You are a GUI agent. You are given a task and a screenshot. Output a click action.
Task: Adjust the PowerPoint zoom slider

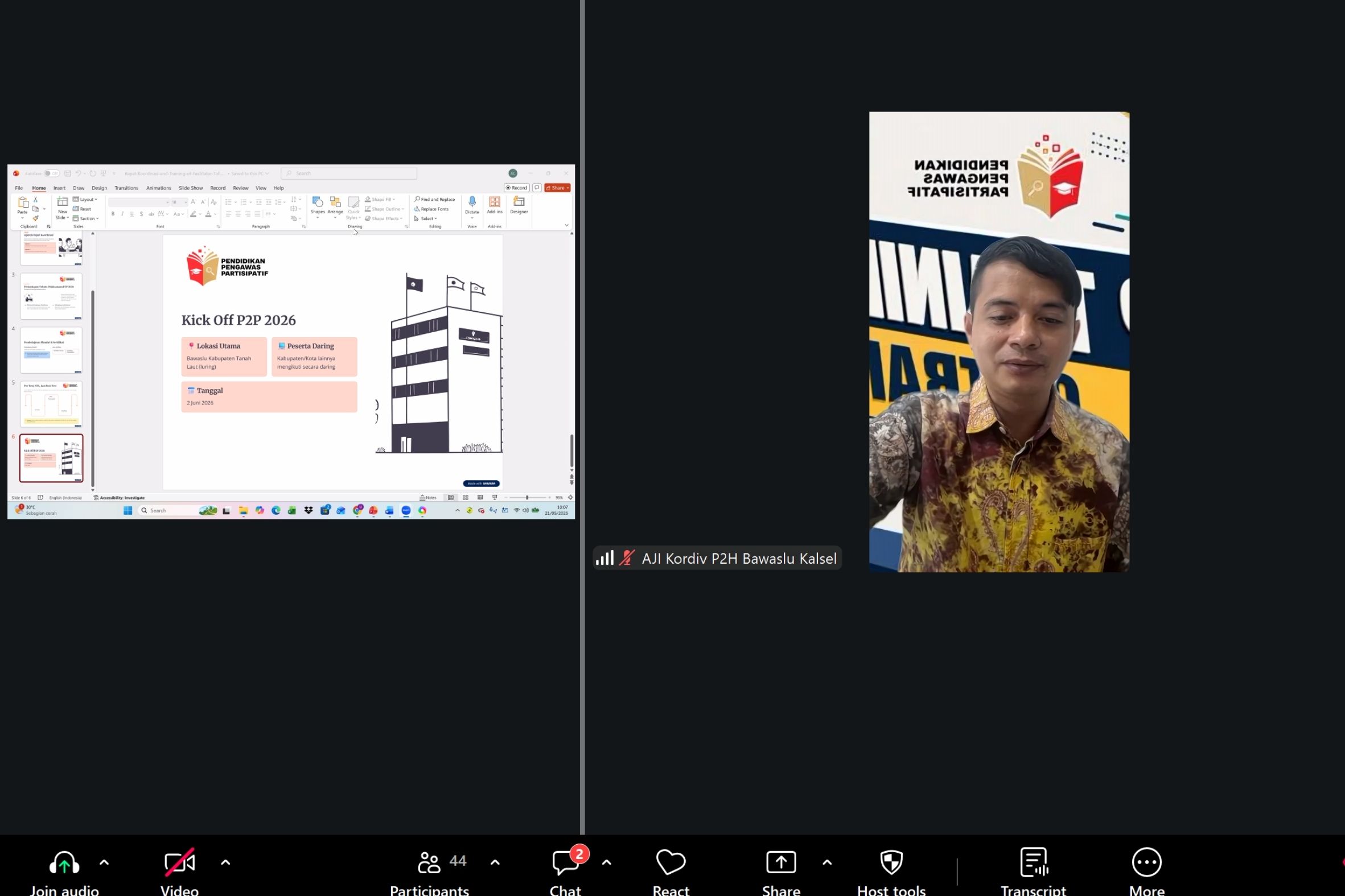click(x=527, y=498)
